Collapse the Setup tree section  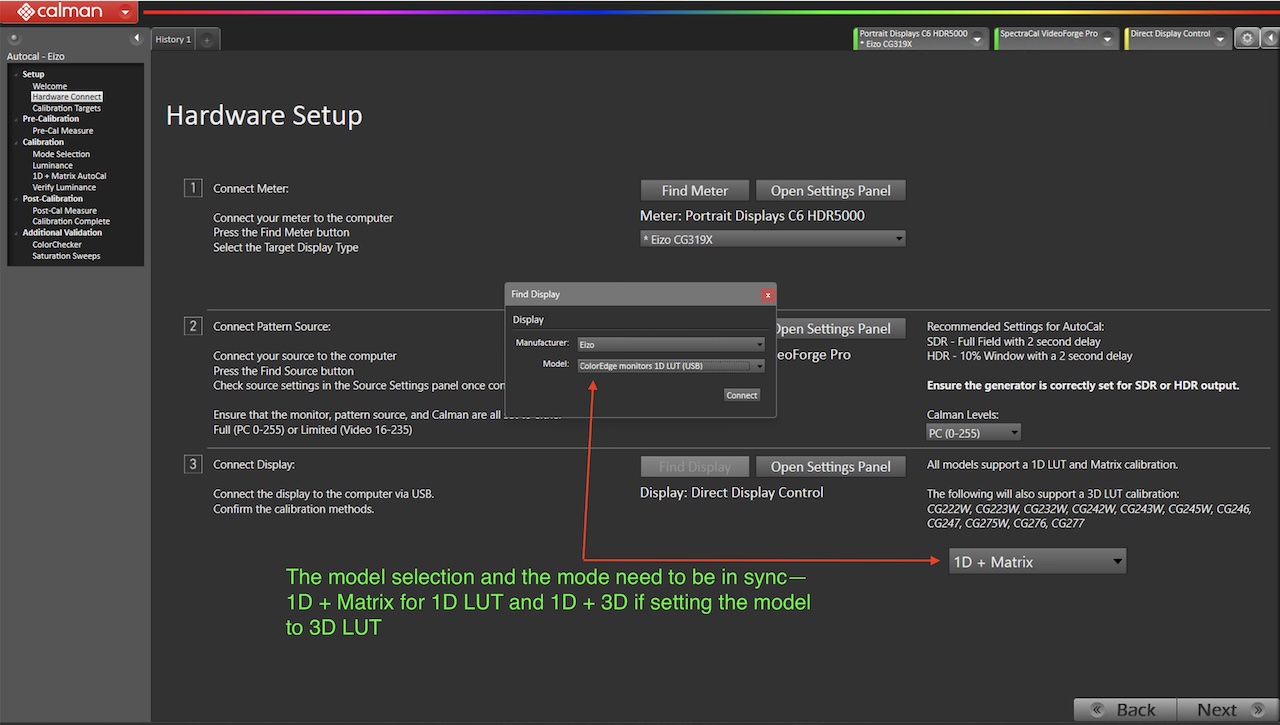click(16, 75)
